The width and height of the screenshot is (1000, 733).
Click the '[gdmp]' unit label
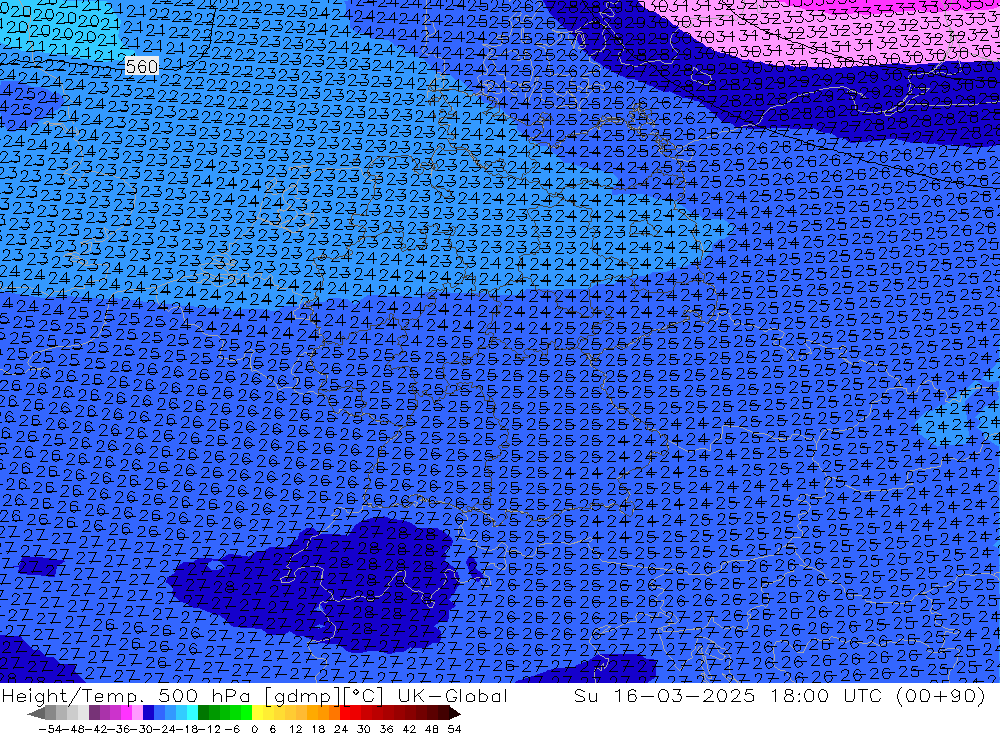click(x=302, y=696)
